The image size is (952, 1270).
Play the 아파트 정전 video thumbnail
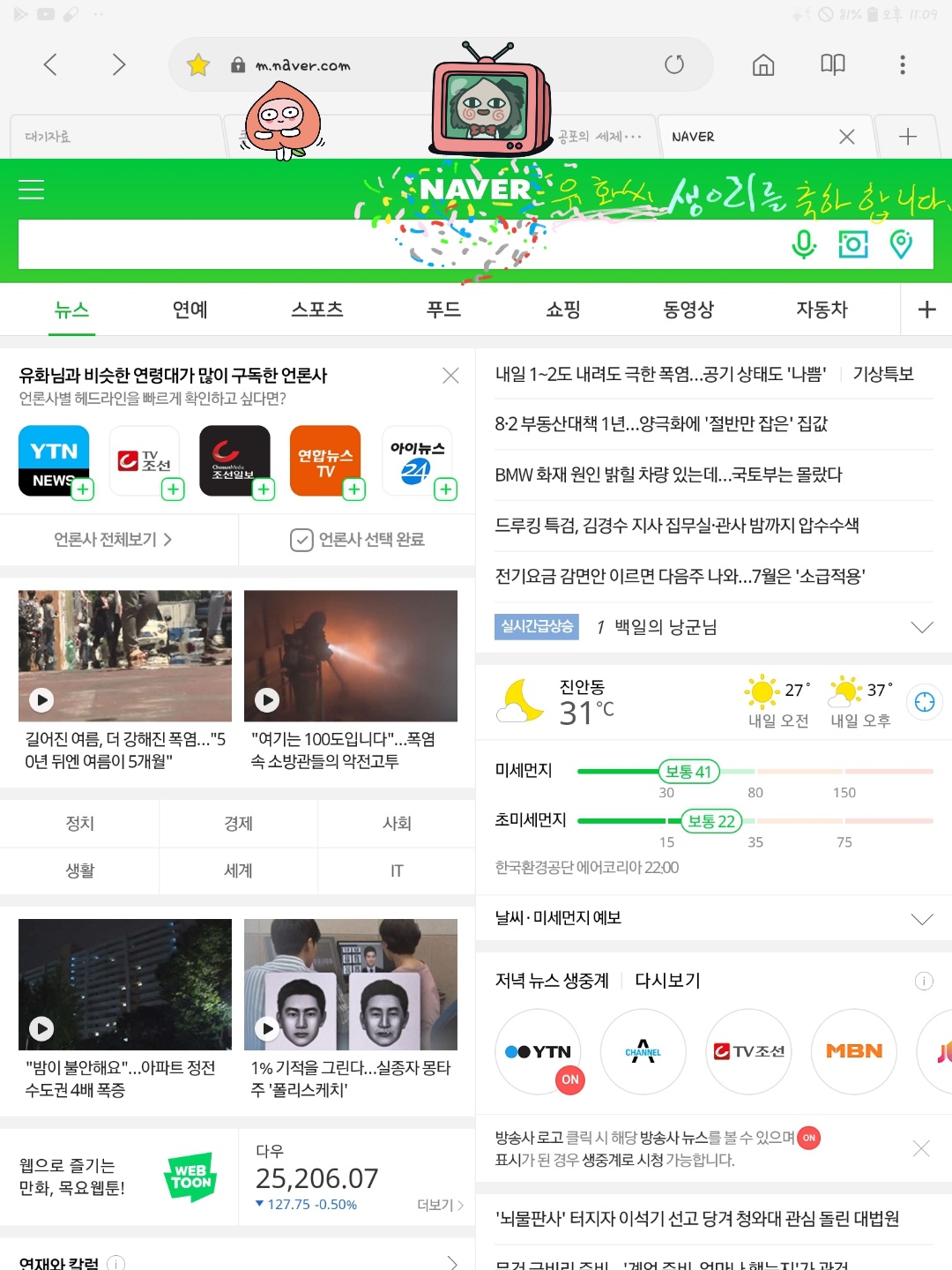125,984
